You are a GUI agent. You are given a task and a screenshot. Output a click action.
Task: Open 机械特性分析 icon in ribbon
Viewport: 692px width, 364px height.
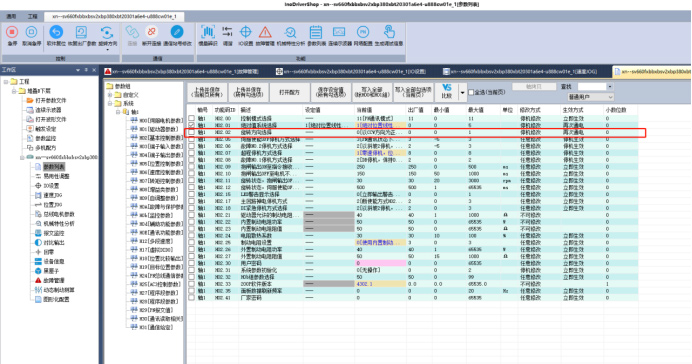click(x=290, y=35)
